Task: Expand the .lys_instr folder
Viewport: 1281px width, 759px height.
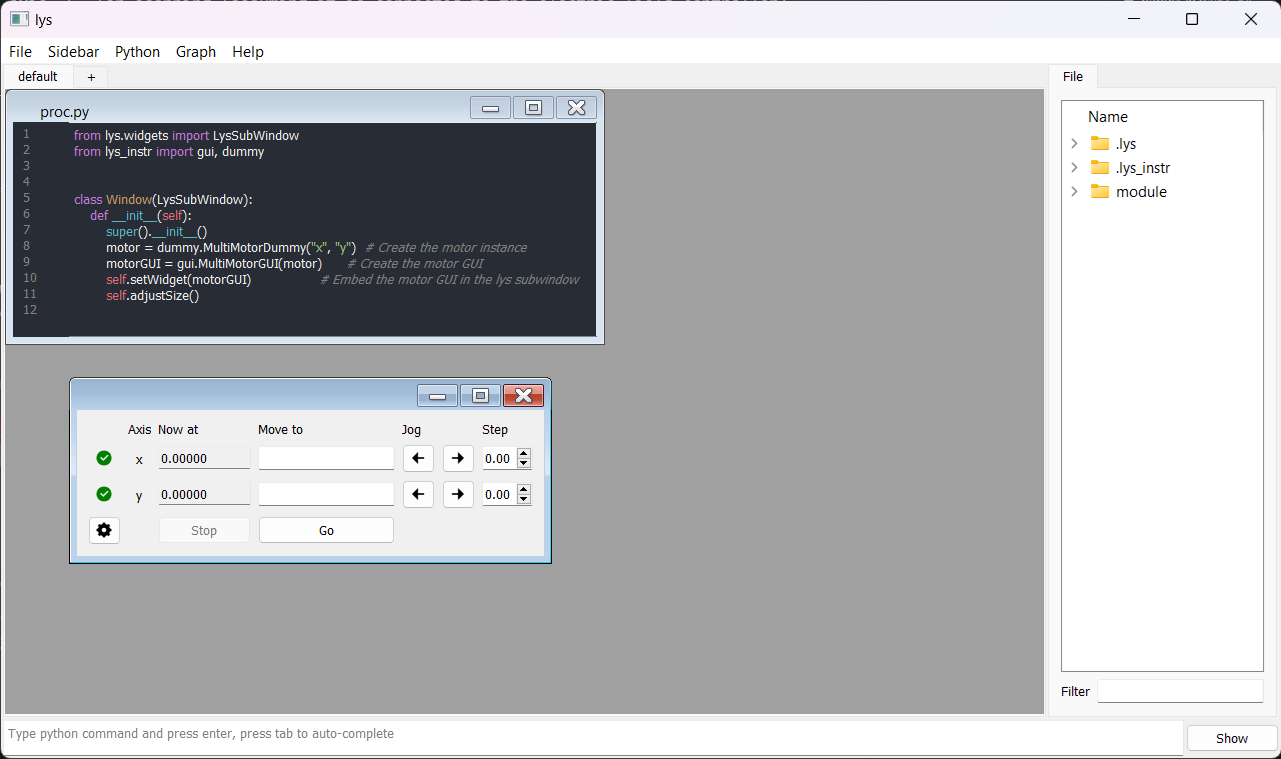Action: pyautogui.click(x=1075, y=167)
